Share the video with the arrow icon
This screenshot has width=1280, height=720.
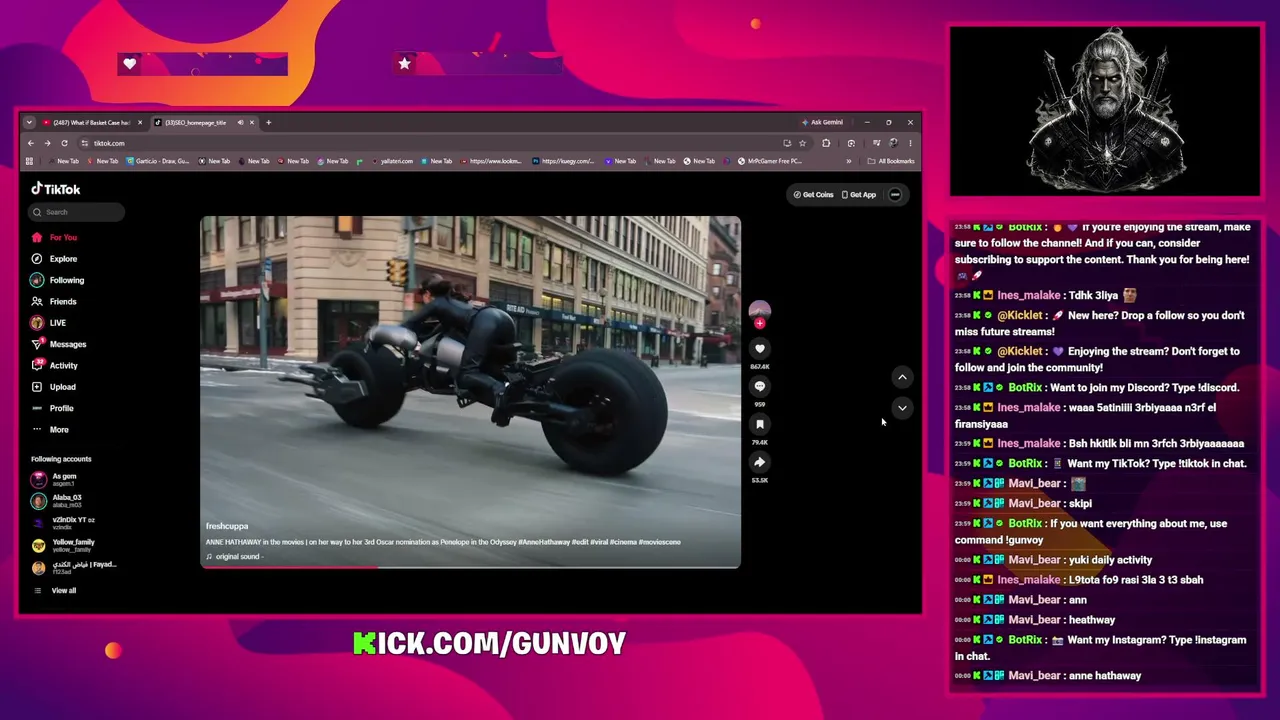coord(760,463)
